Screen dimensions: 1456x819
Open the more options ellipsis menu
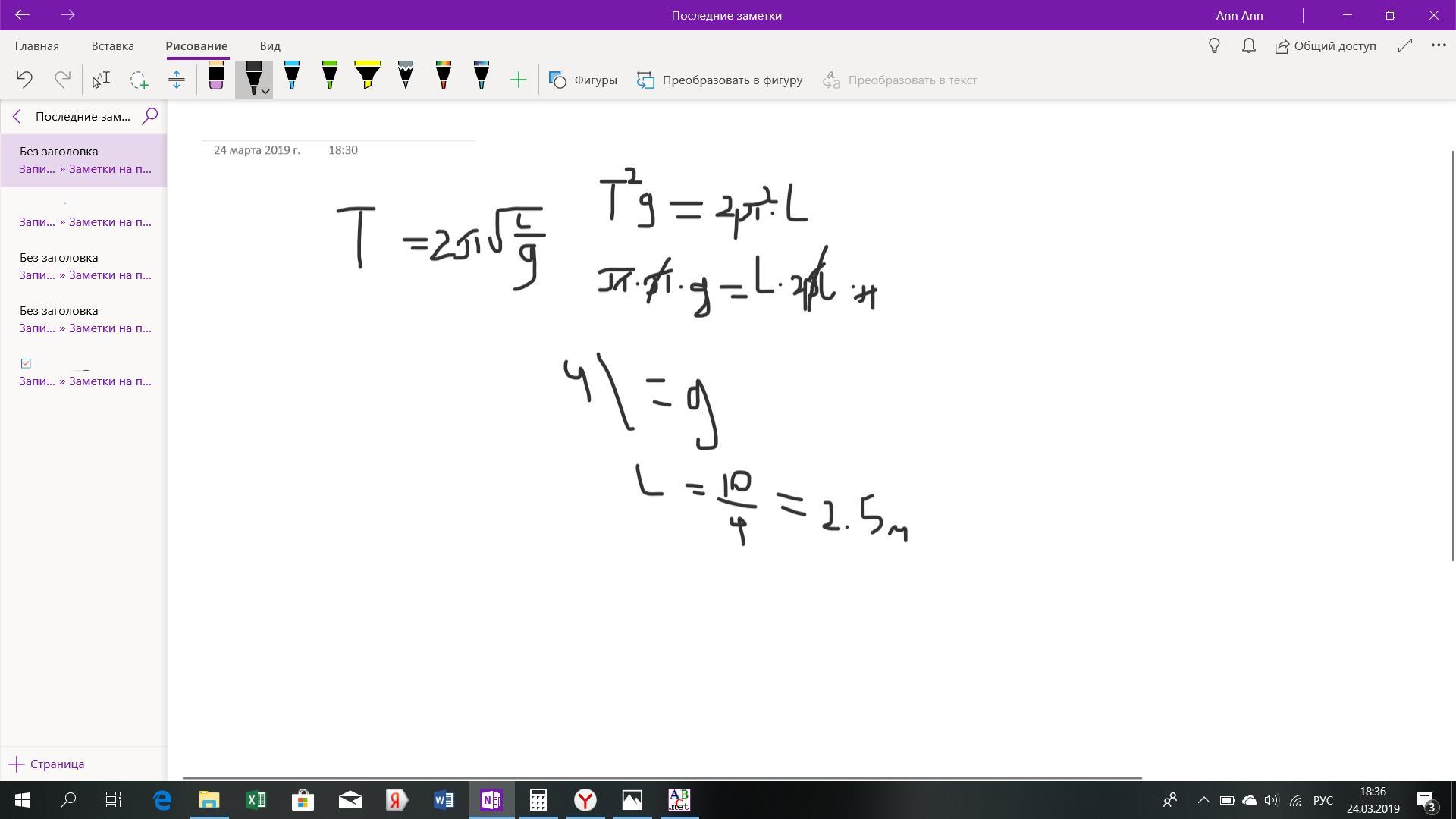[1438, 45]
